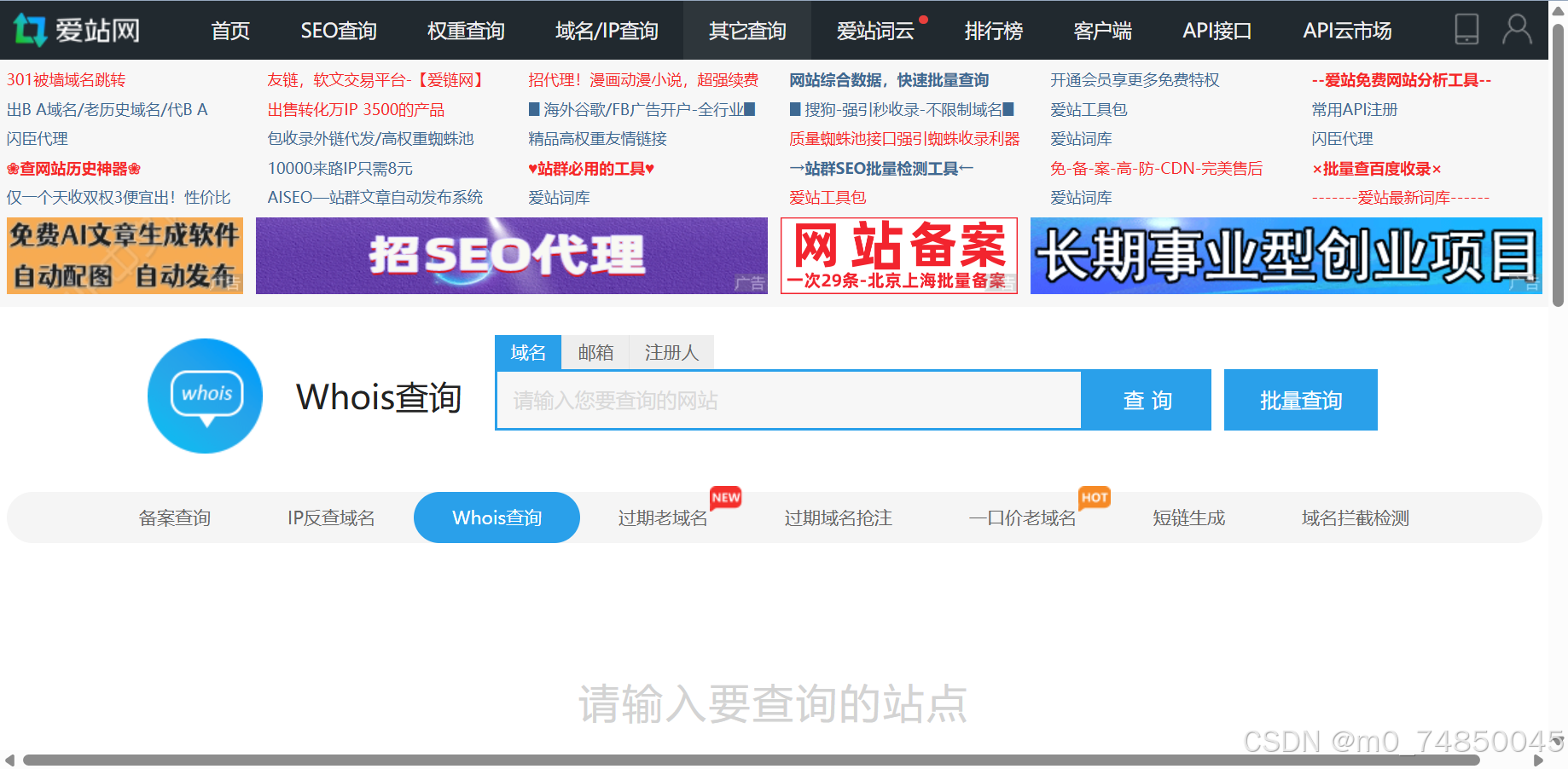
Task: Go to the 短链生成 tool
Action: (x=1189, y=517)
